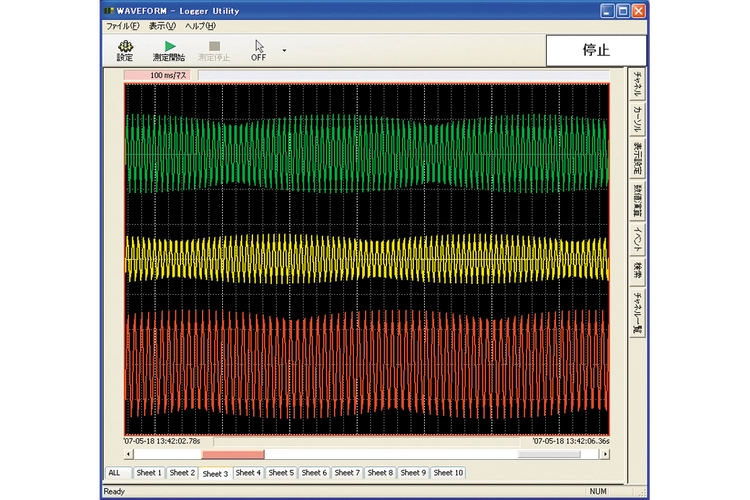Open the チャネル一覧 side tab
750x500 pixels.
(638, 312)
